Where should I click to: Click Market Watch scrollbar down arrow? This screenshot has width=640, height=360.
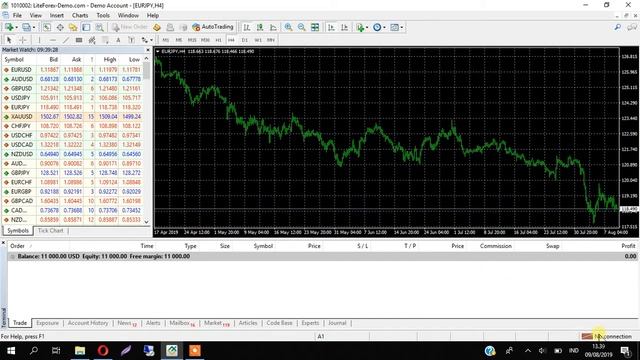[147, 222]
